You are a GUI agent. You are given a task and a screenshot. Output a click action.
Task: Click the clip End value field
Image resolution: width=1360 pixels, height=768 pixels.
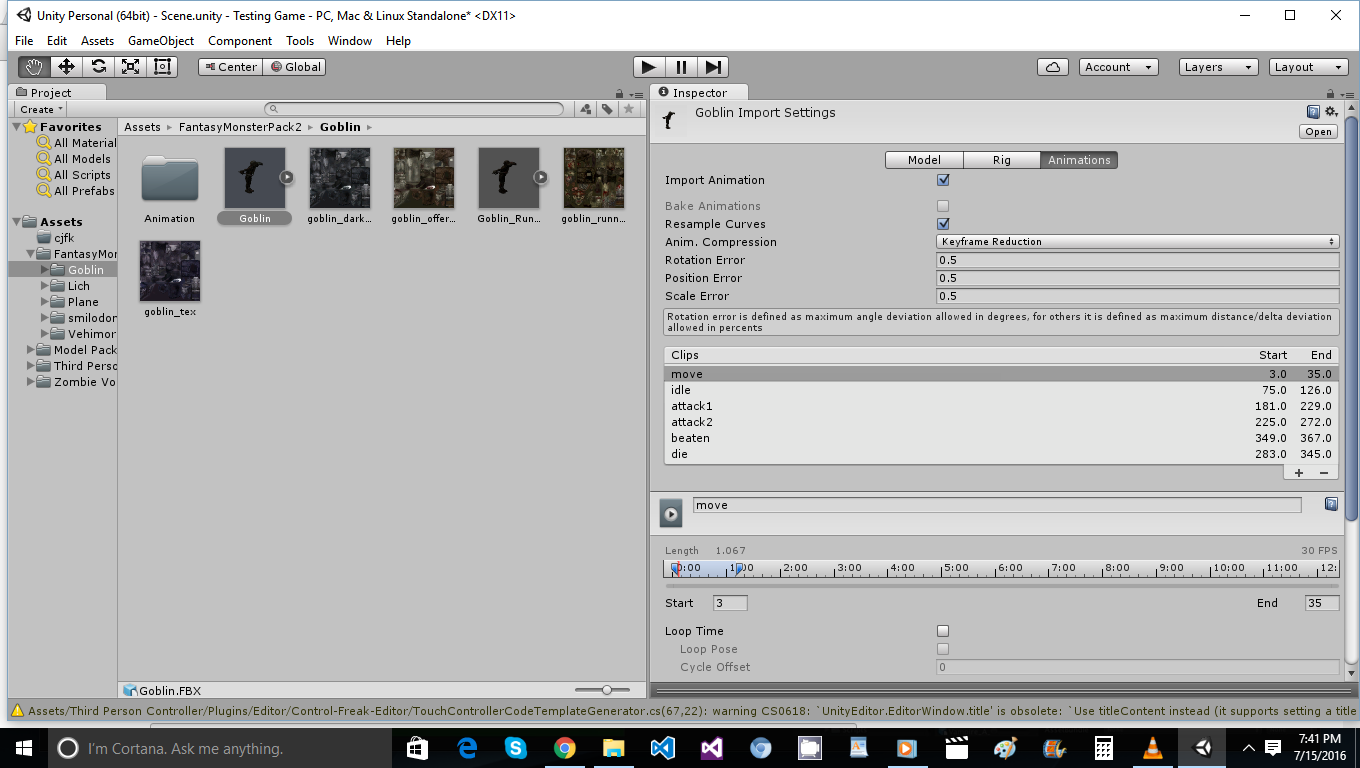[1322, 603]
